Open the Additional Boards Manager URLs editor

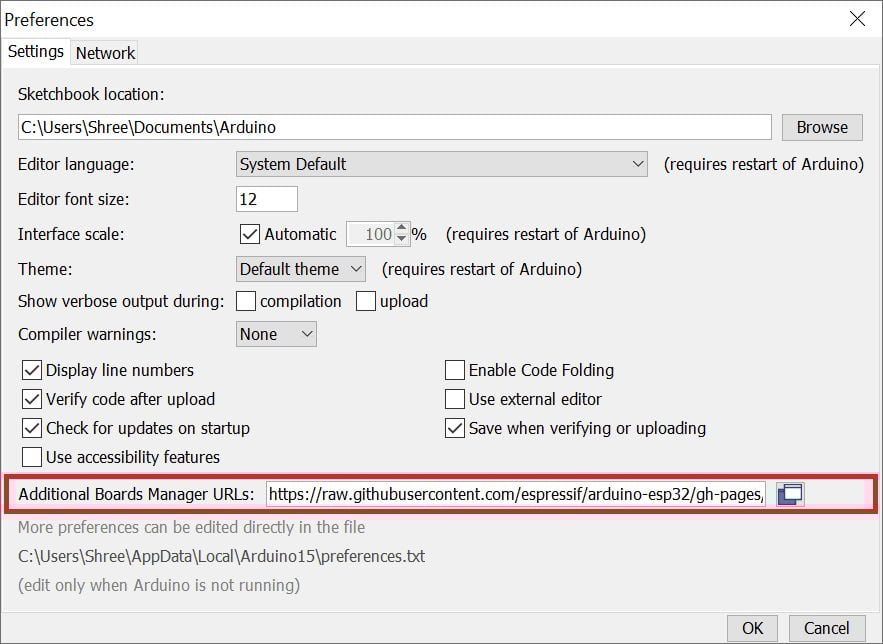tap(790, 493)
